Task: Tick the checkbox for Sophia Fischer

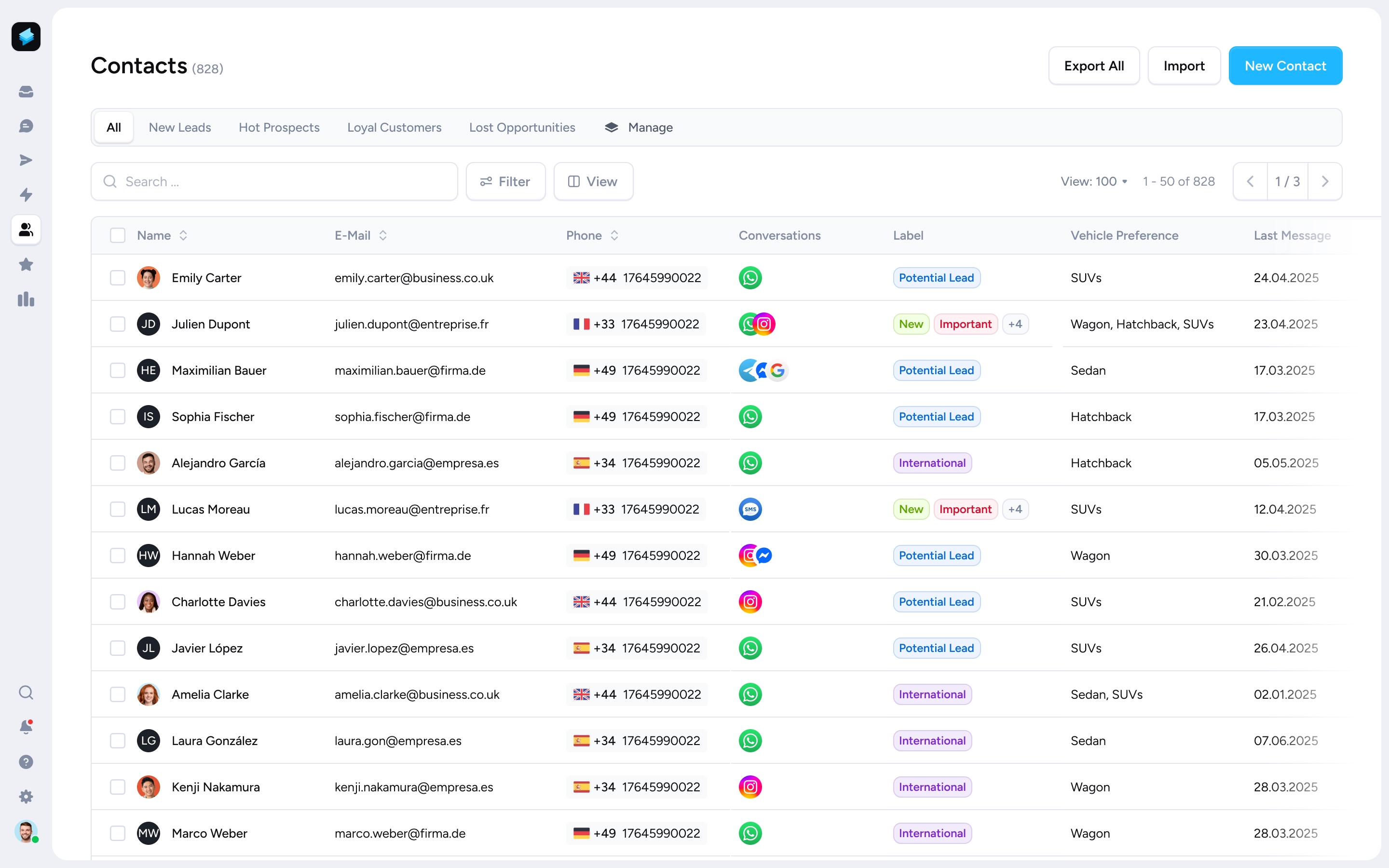Action: pos(118,417)
